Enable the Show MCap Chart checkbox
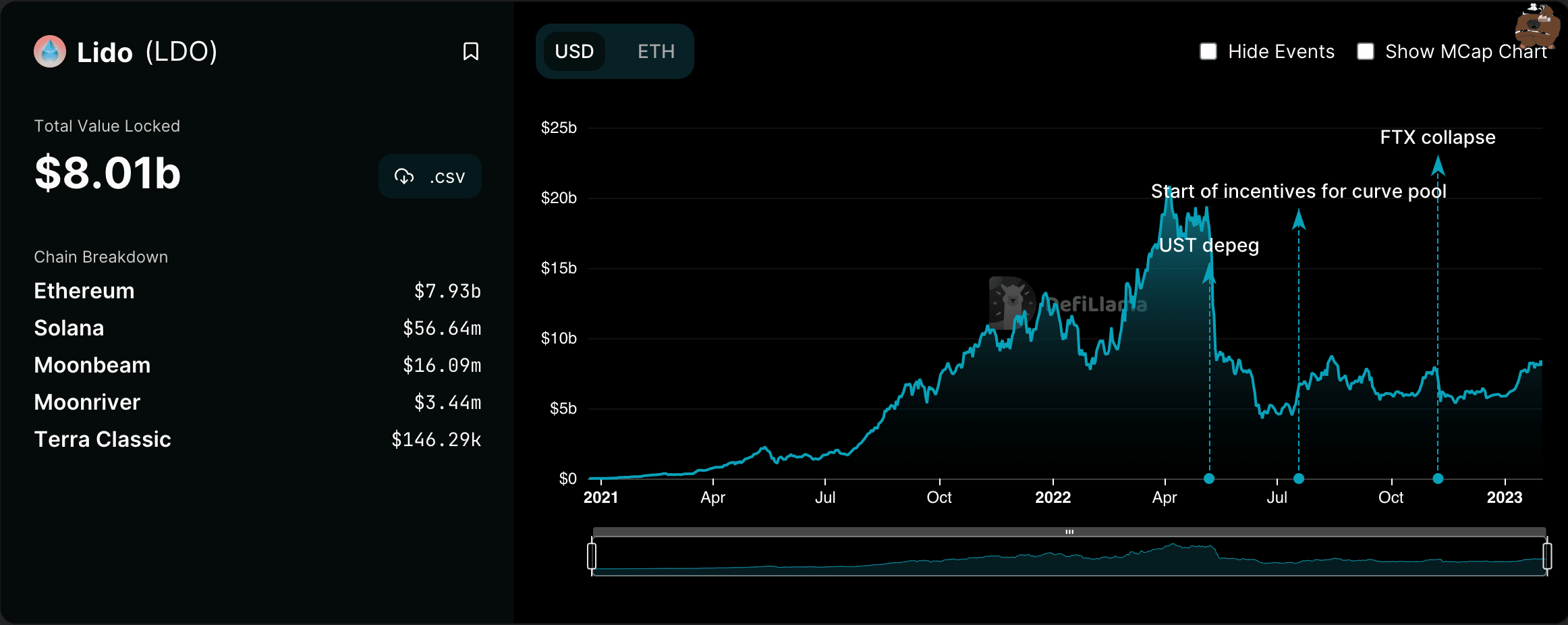Image resolution: width=1568 pixels, height=625 pixels. click(1366, 51)
